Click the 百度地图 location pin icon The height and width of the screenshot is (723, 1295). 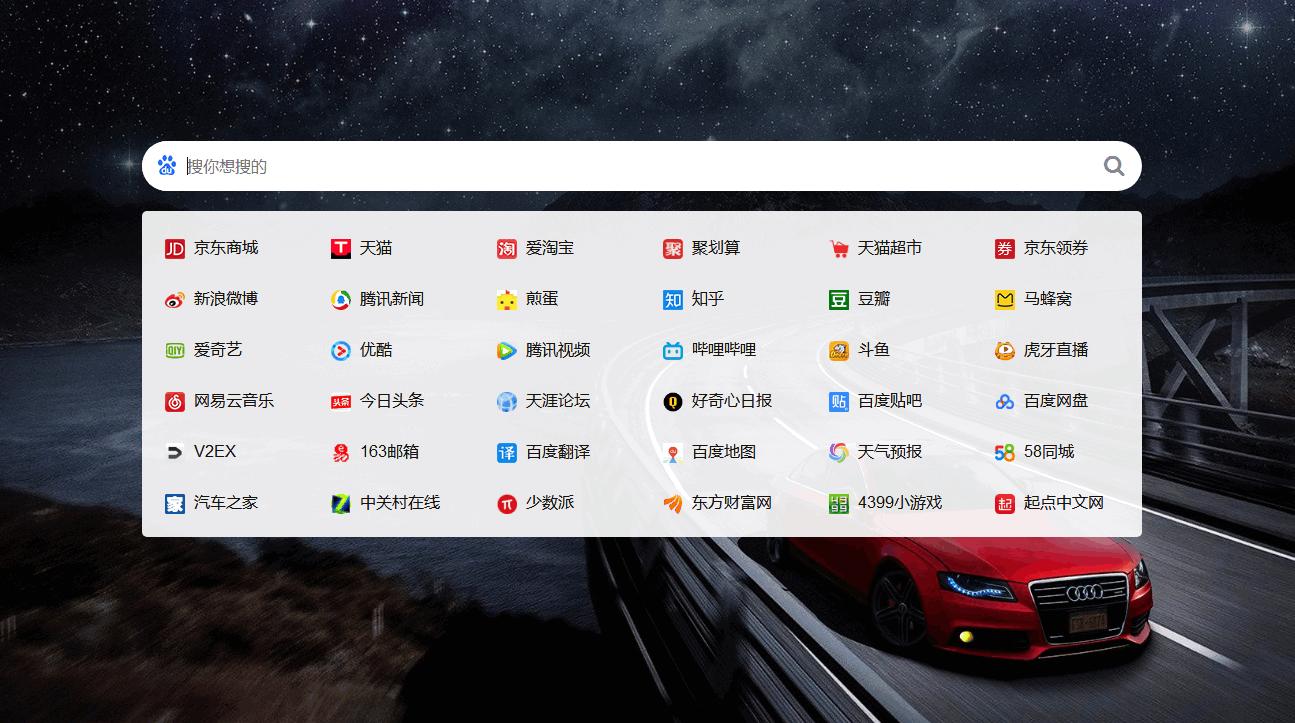point(672,452)
